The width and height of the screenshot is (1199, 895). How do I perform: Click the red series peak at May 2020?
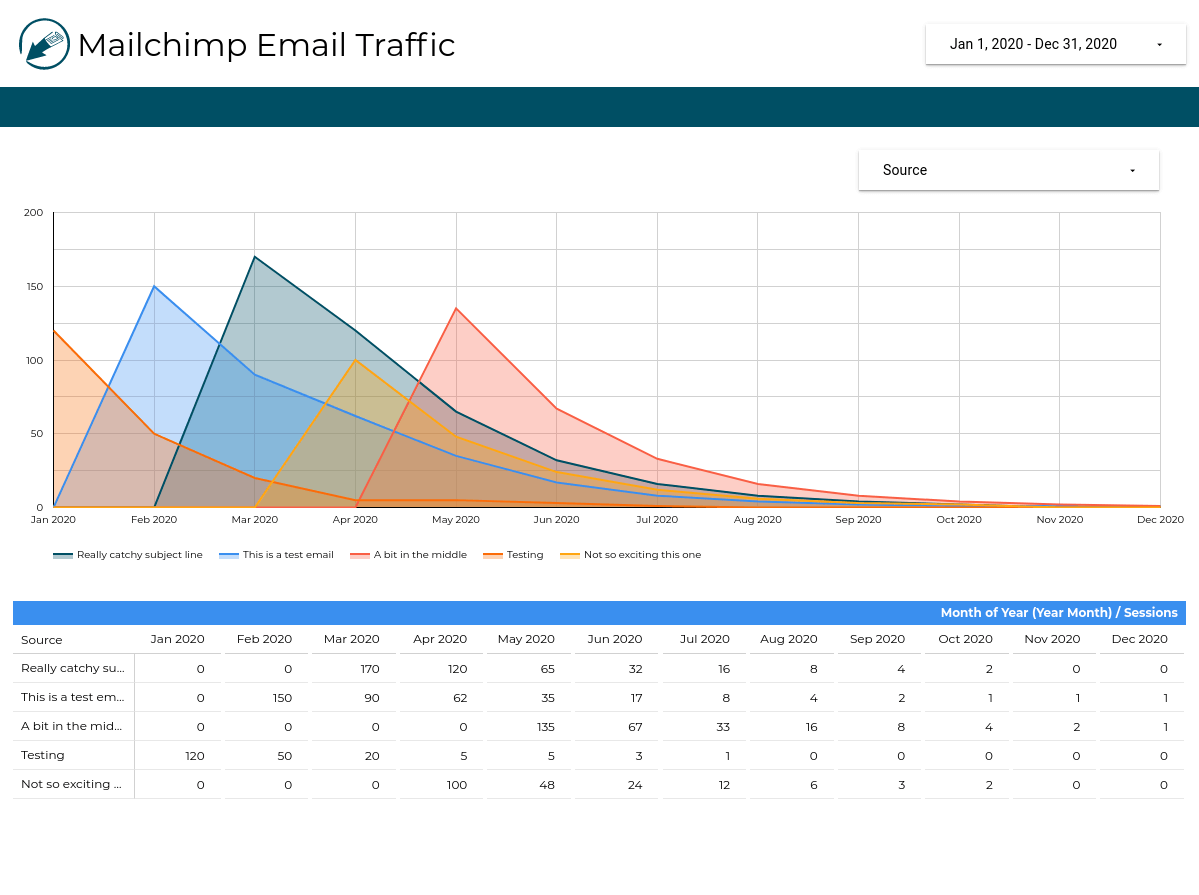(456, 308)
